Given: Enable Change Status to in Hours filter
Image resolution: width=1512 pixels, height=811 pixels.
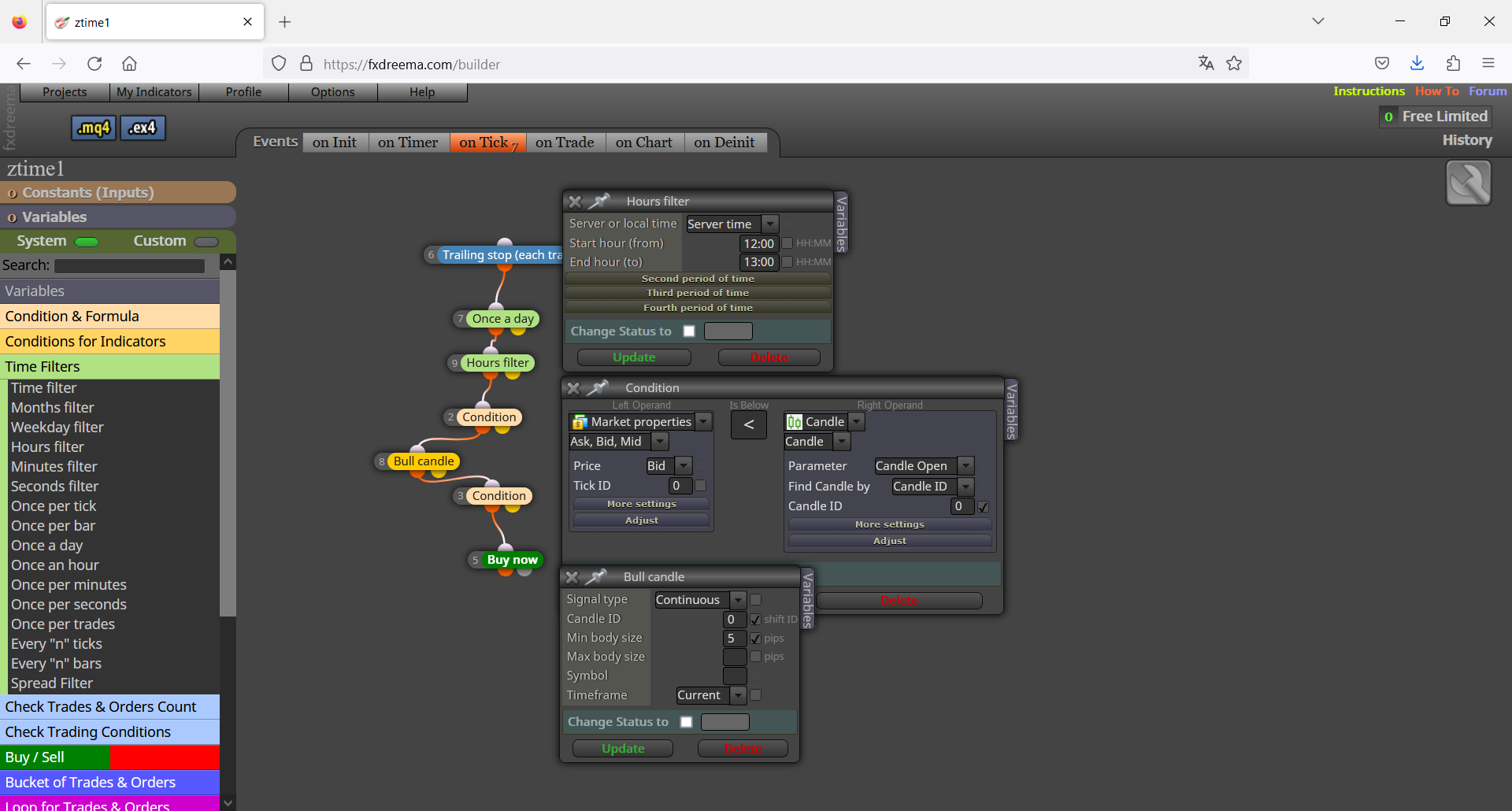Looking at the screenshot, I should tap(689, 331).
